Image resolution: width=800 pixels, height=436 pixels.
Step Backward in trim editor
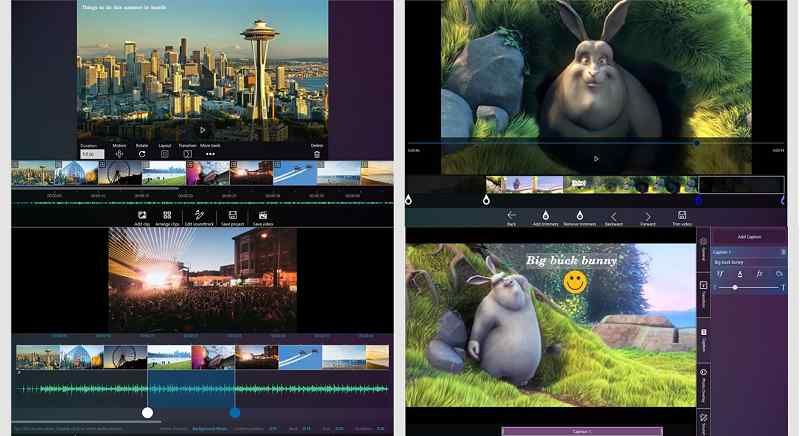pos(614,216)
